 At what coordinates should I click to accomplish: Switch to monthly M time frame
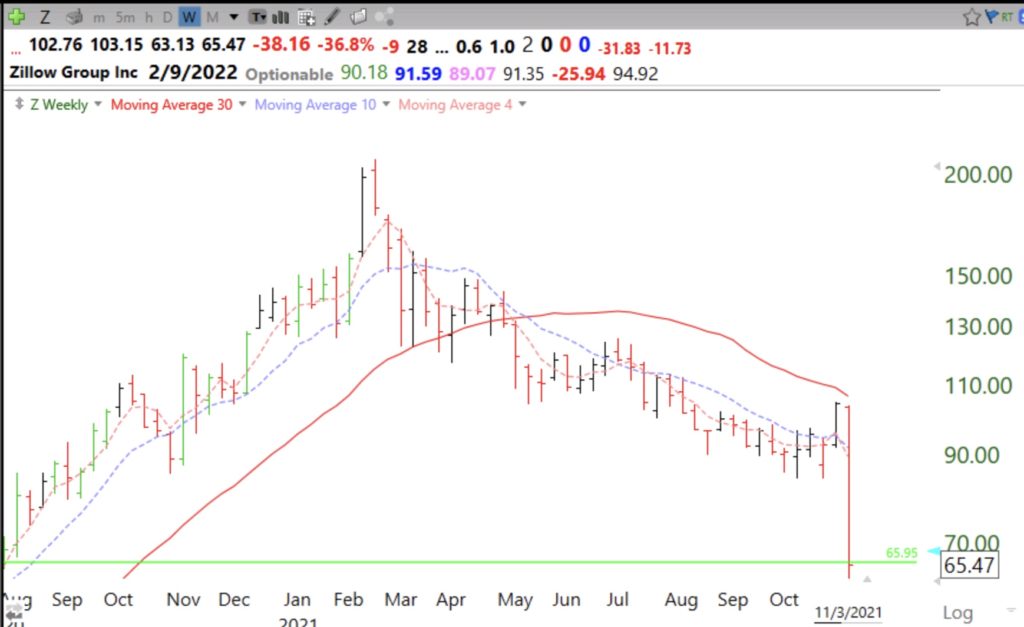click(x=212, y=17)
